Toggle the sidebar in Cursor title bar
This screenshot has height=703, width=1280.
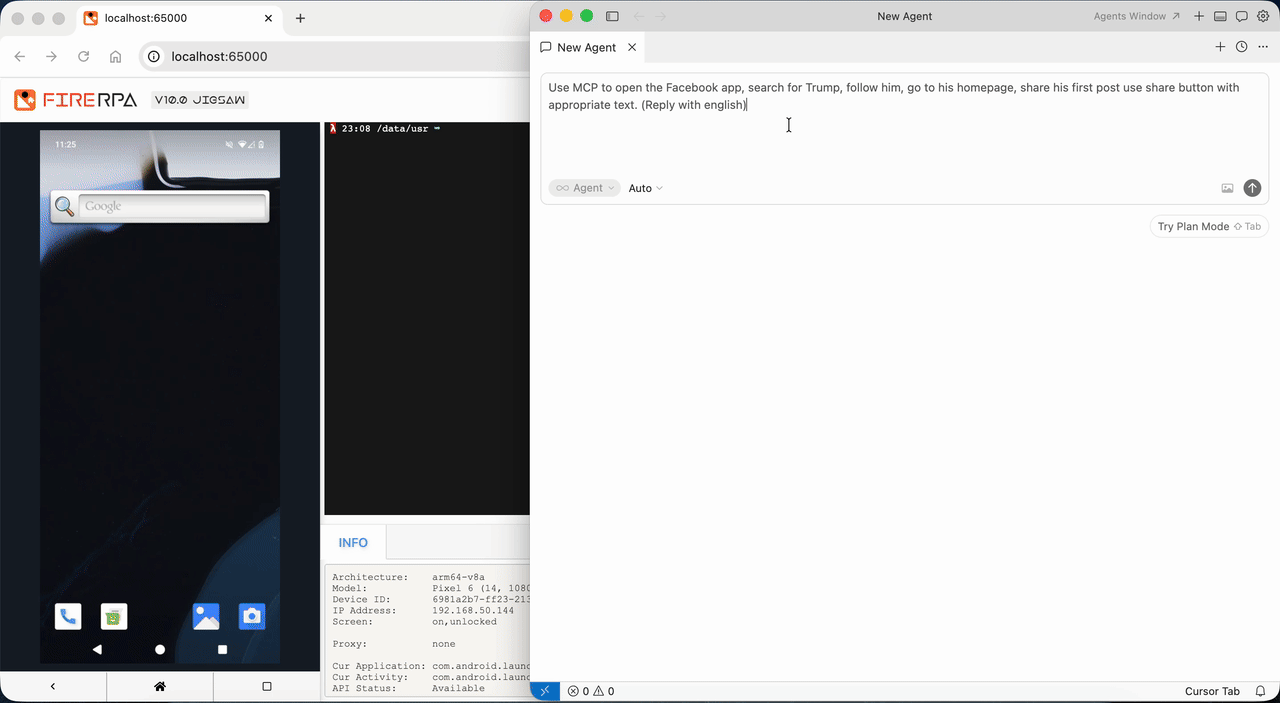(x=613, y=16)
